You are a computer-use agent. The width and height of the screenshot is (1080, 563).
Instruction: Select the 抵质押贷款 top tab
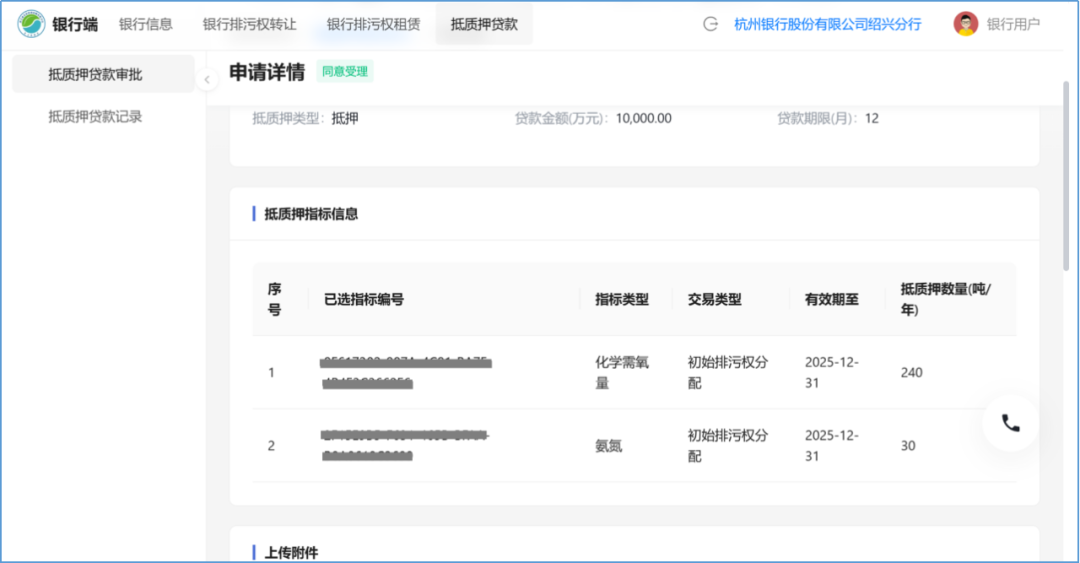(484, 24)
